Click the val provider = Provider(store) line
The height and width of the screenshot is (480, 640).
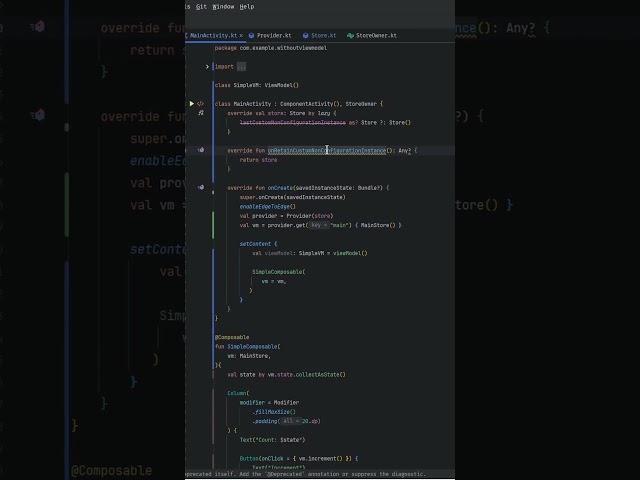[286, 216]
